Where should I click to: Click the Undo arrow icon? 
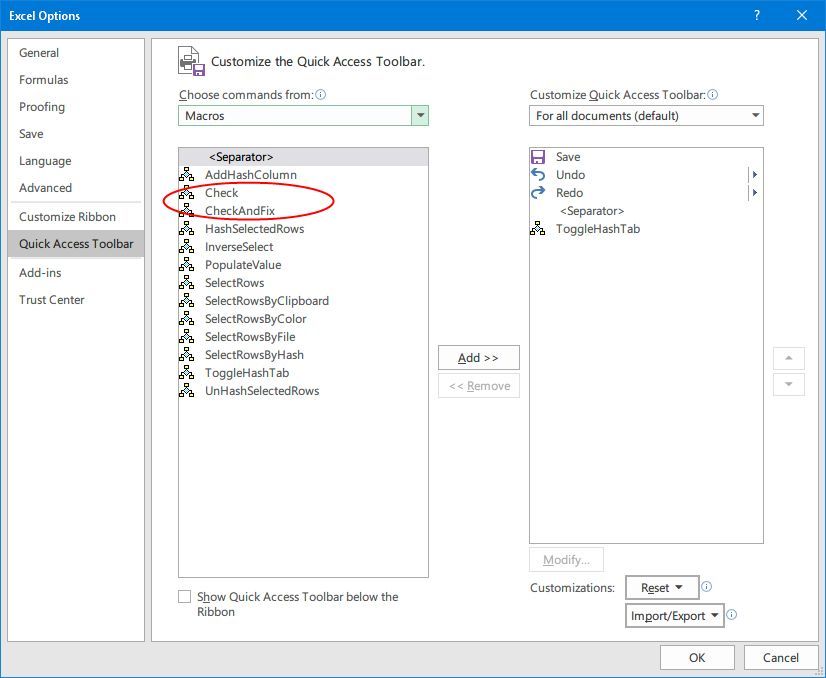click(x=538, y=174)
